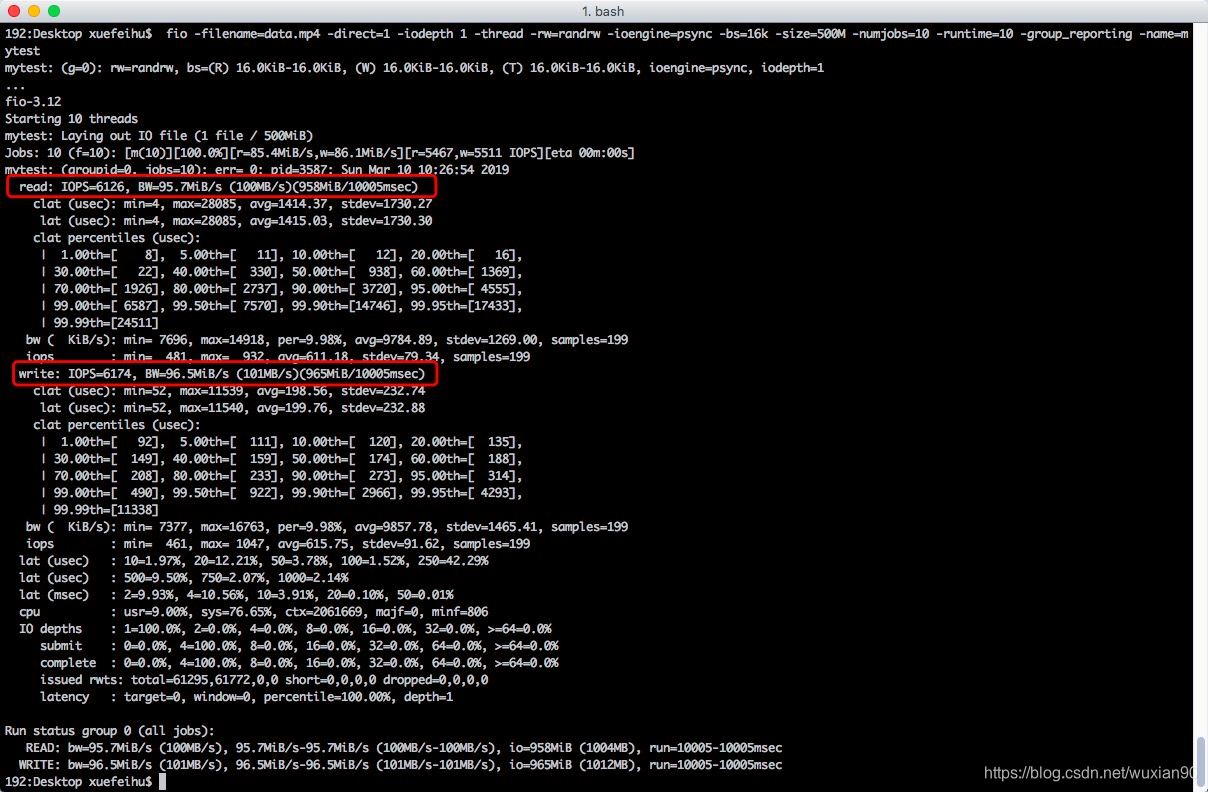Click the '| 1.00th=[ 92]' percentile row
1208x792 pixels.
click(x=281, y=442)
